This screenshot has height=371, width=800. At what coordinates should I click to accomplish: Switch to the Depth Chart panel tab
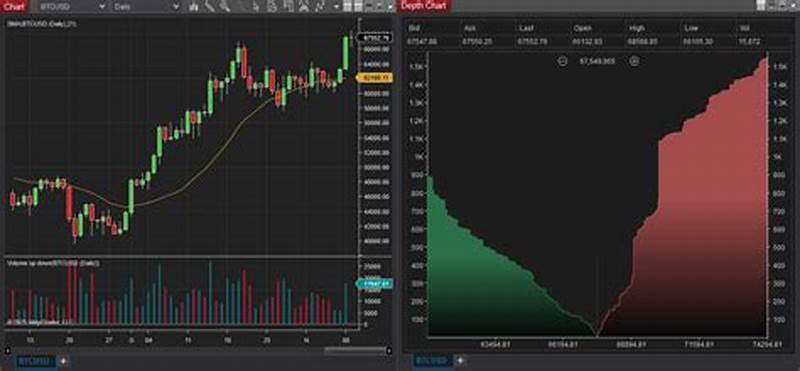(x=423, y=6)
